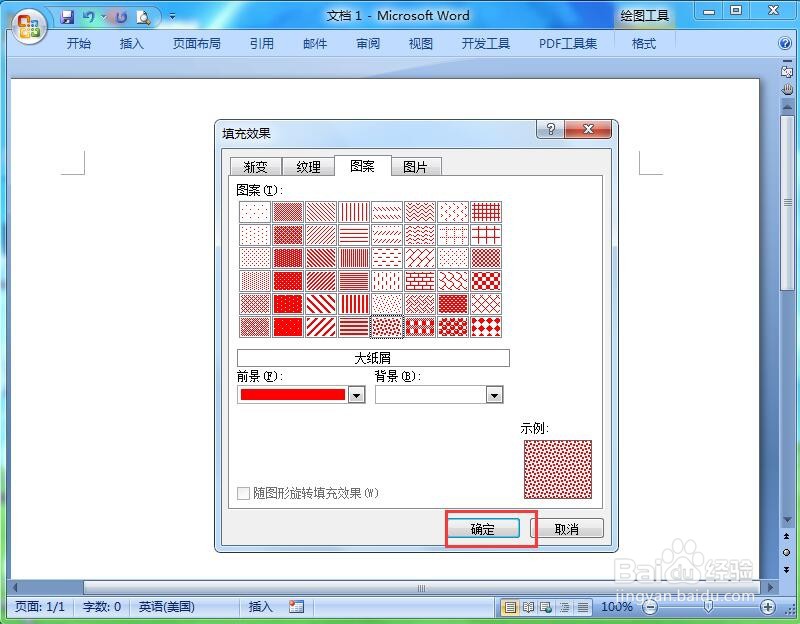Open the 页面布局 ribbon tab
The height and width of the screenshot is (624, 800).
(196, 44)
